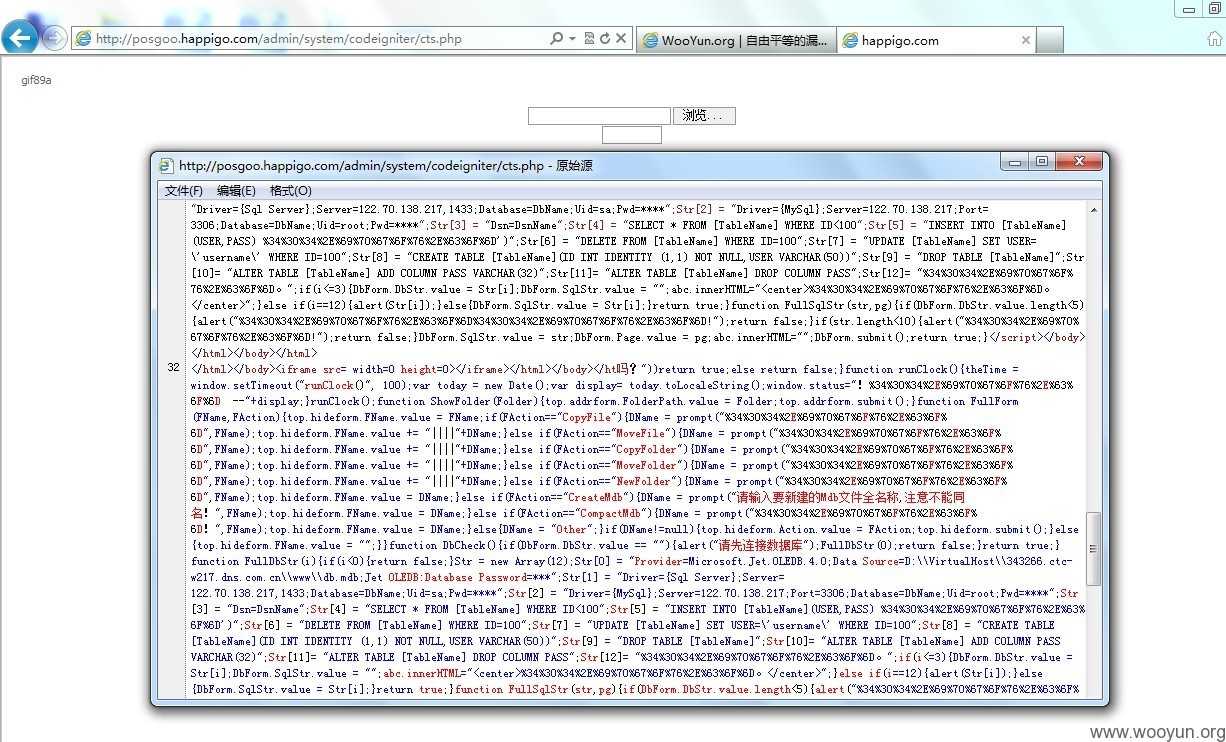The width and height of the screenshot is (1226, 742).
Task: Close the happigo.com tab
Action: [1025, 40]
